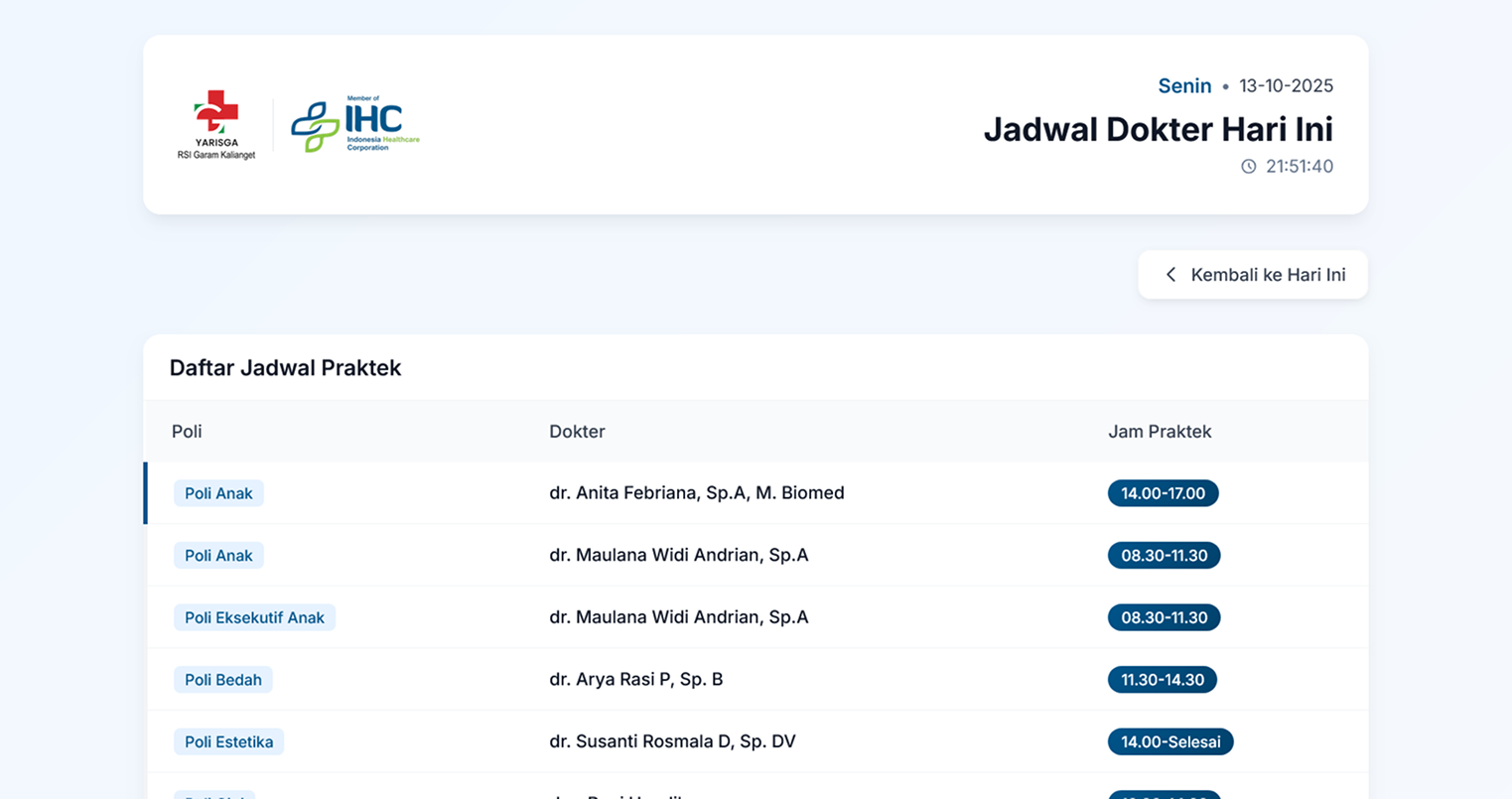This screenshot has height=799, width=1512.
Task: Click the 08.30-11.30 pill for dr. Maulana Widi Andrian
Action: coord(1164,555)
